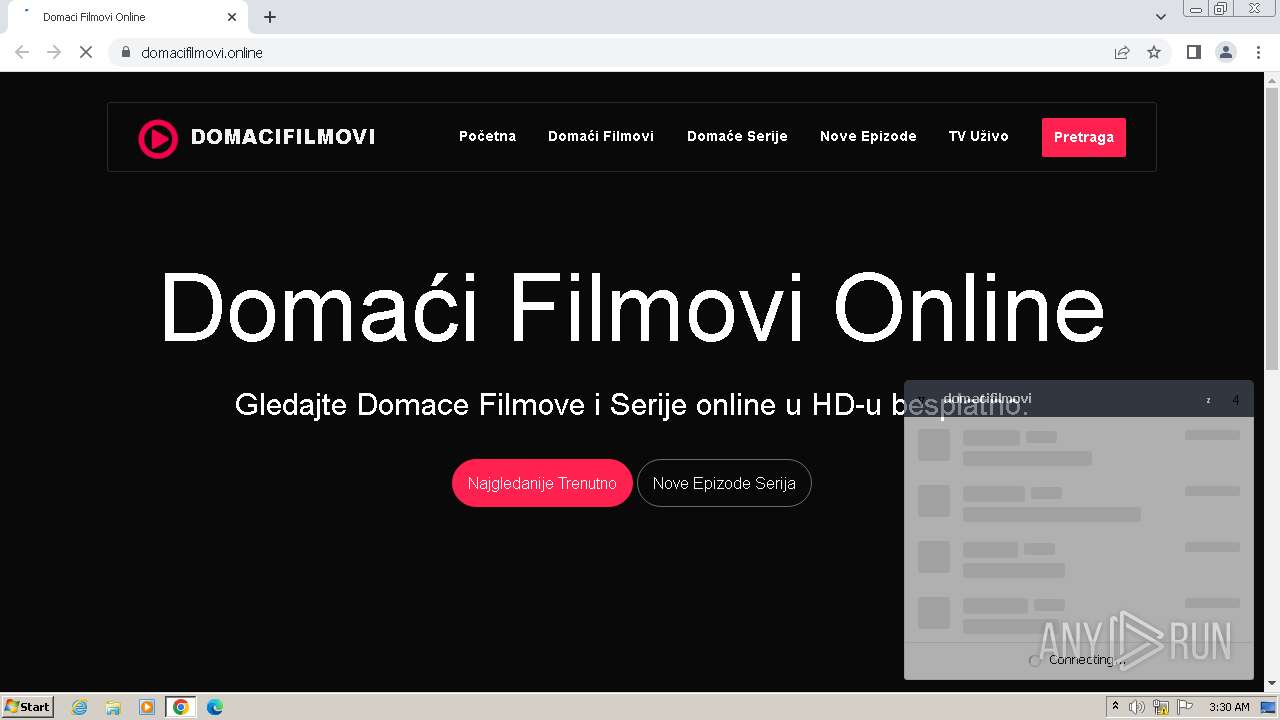
Task: Open the volume speaker tray icon
Action: (1137, 707)
